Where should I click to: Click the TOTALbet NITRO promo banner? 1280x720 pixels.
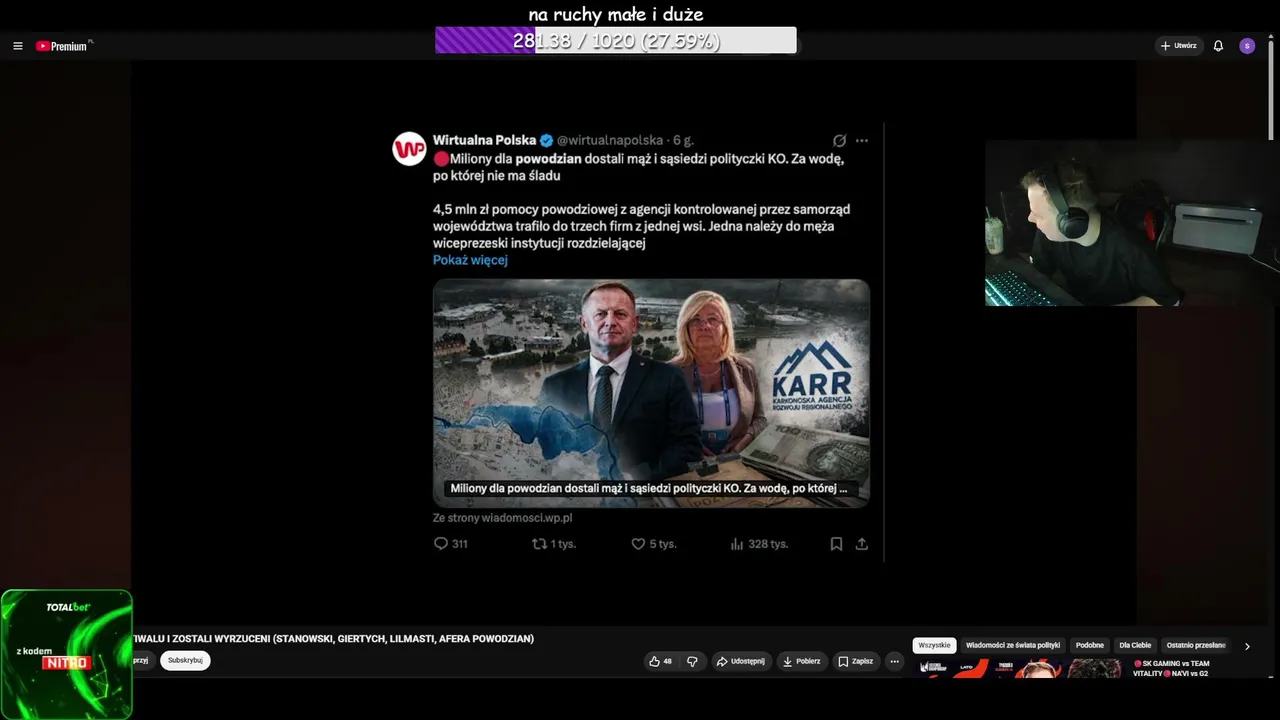coord(66,654)
